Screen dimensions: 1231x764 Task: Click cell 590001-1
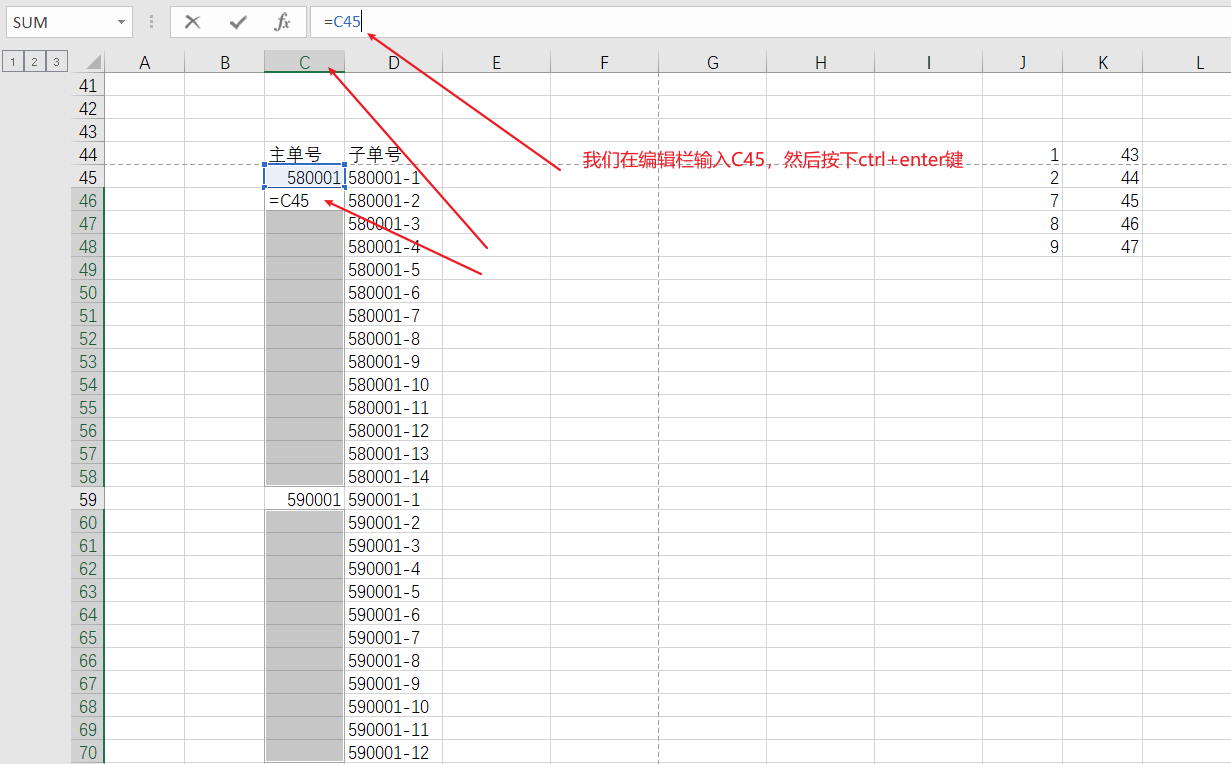pos(394,499)
